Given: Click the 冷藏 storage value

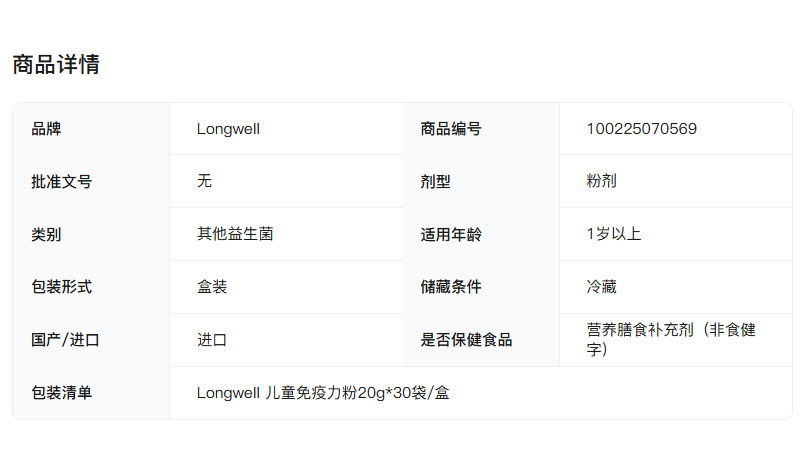Looking at the screenshot, I should (601, 287).
